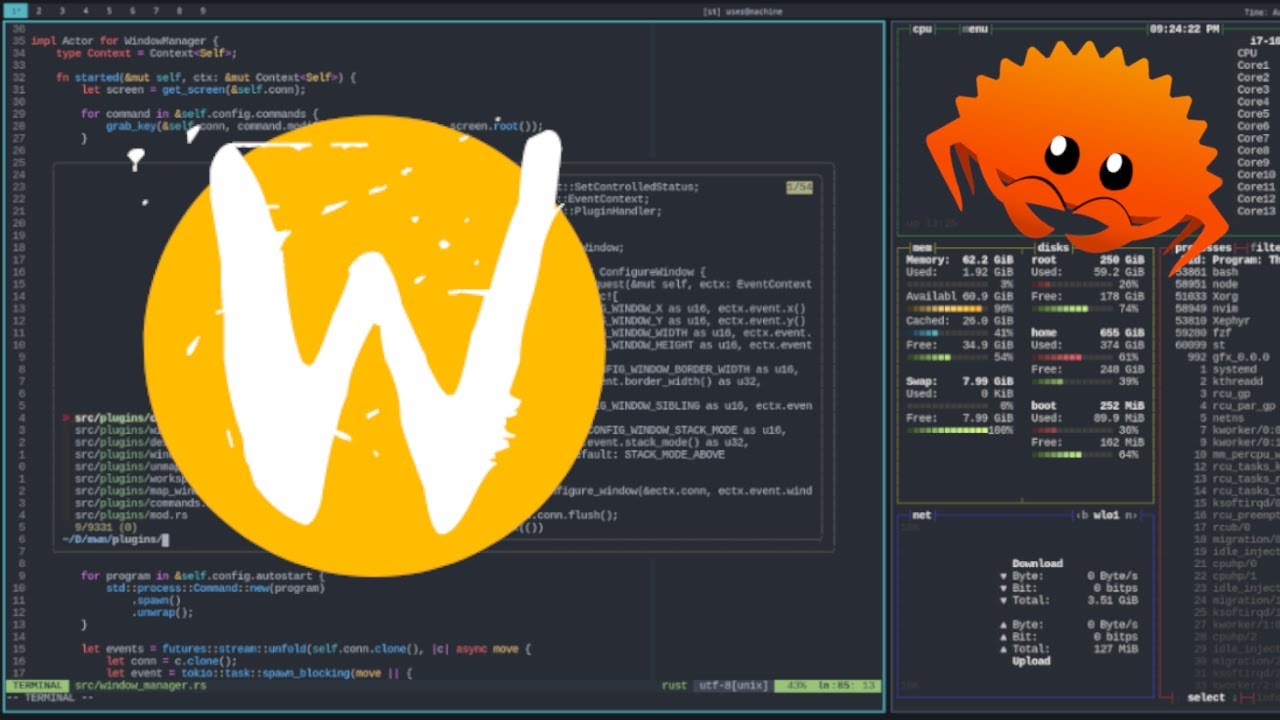Screen dimensions: 1280x720
Task: Click the home disk 655 GiB entry
Action: [x=1088, y=333]
